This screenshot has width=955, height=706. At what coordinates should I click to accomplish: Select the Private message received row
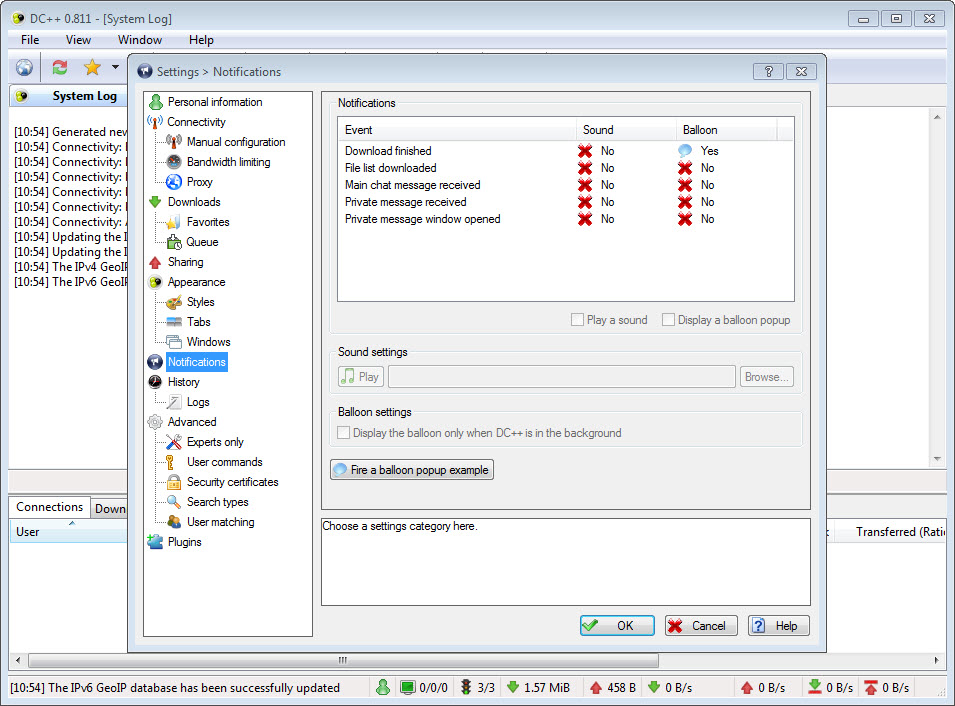566,202
